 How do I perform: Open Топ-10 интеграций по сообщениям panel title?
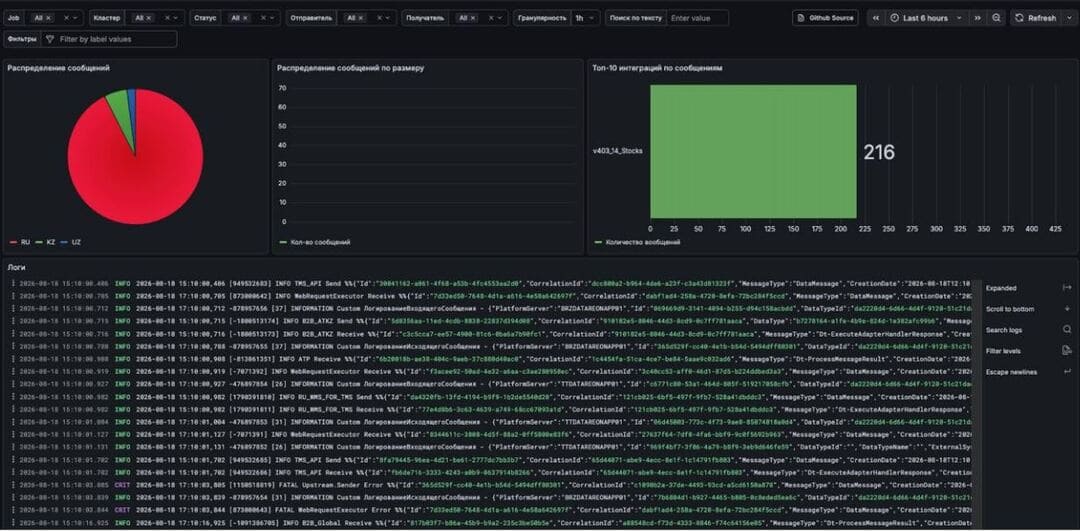[657, 68]
